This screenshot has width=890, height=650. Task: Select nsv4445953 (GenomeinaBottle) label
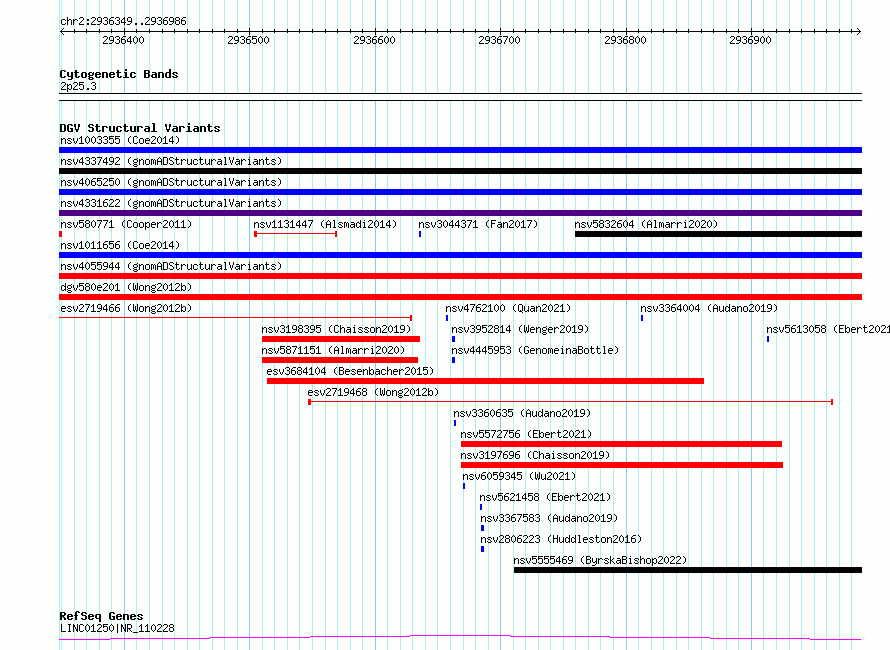pos(535,350)
